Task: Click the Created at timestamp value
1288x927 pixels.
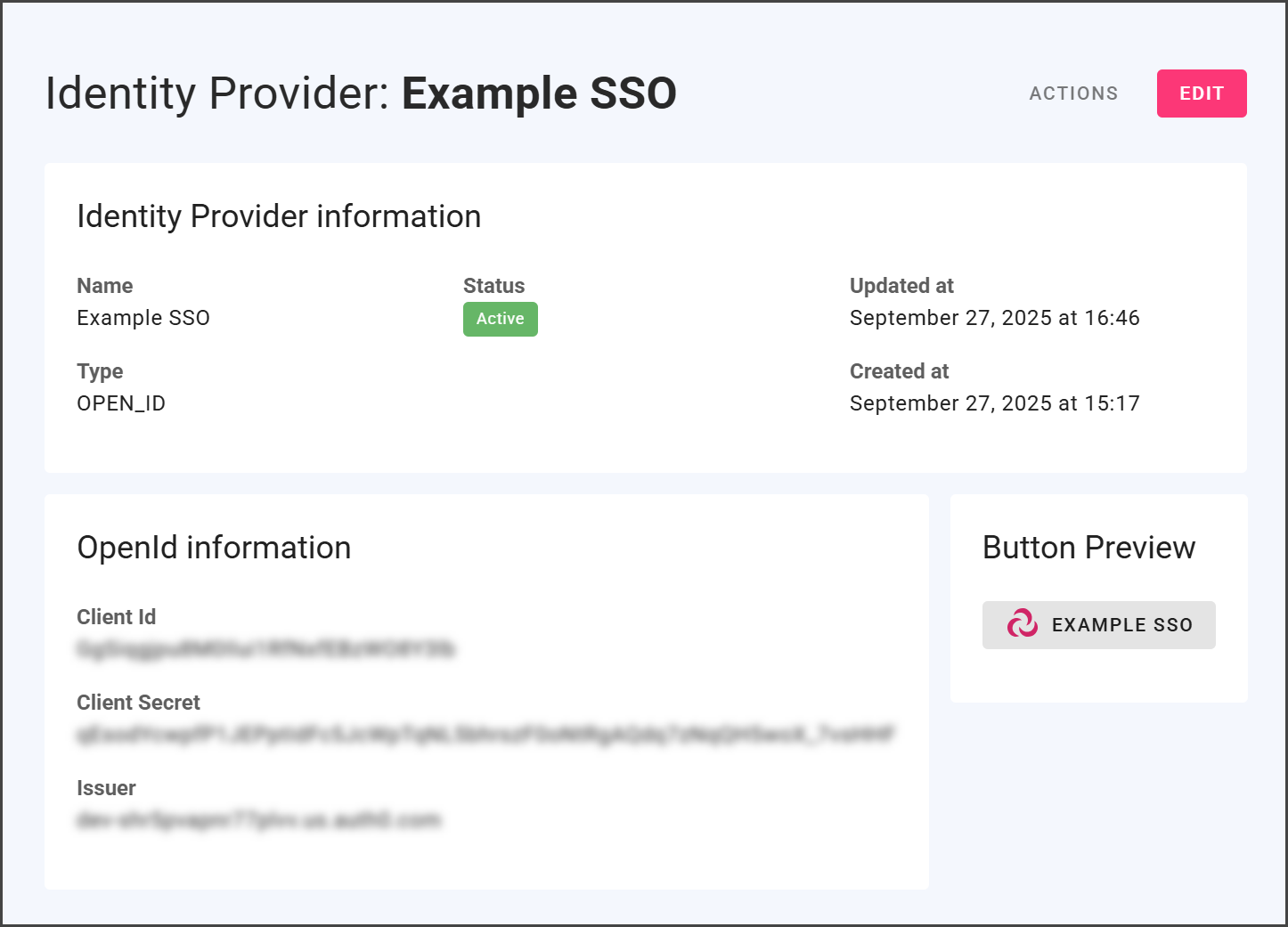Action: click(x=994, y=403)
